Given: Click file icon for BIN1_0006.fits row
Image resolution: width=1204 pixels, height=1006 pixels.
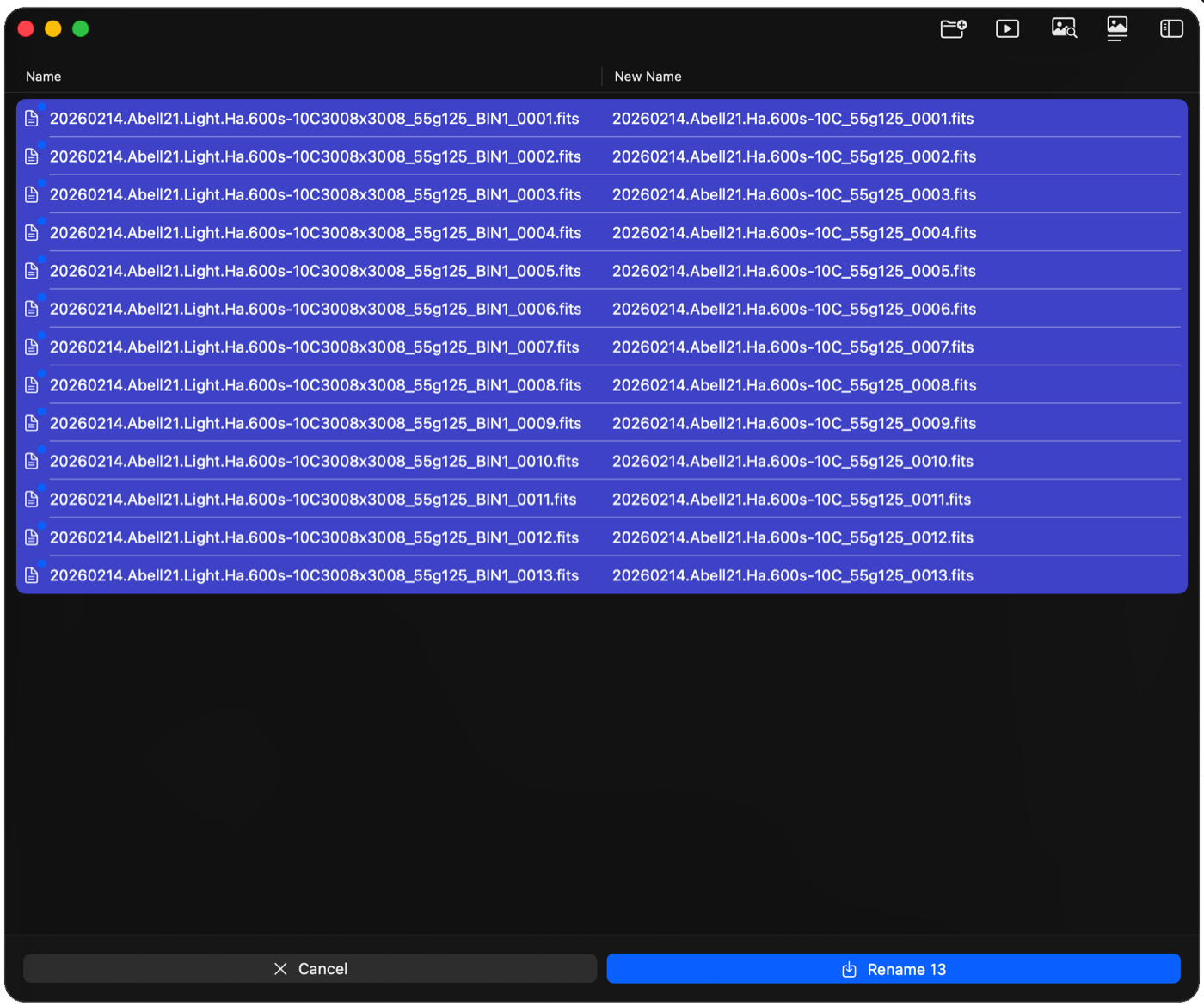Looking at the screenshot, I should 32,309.
